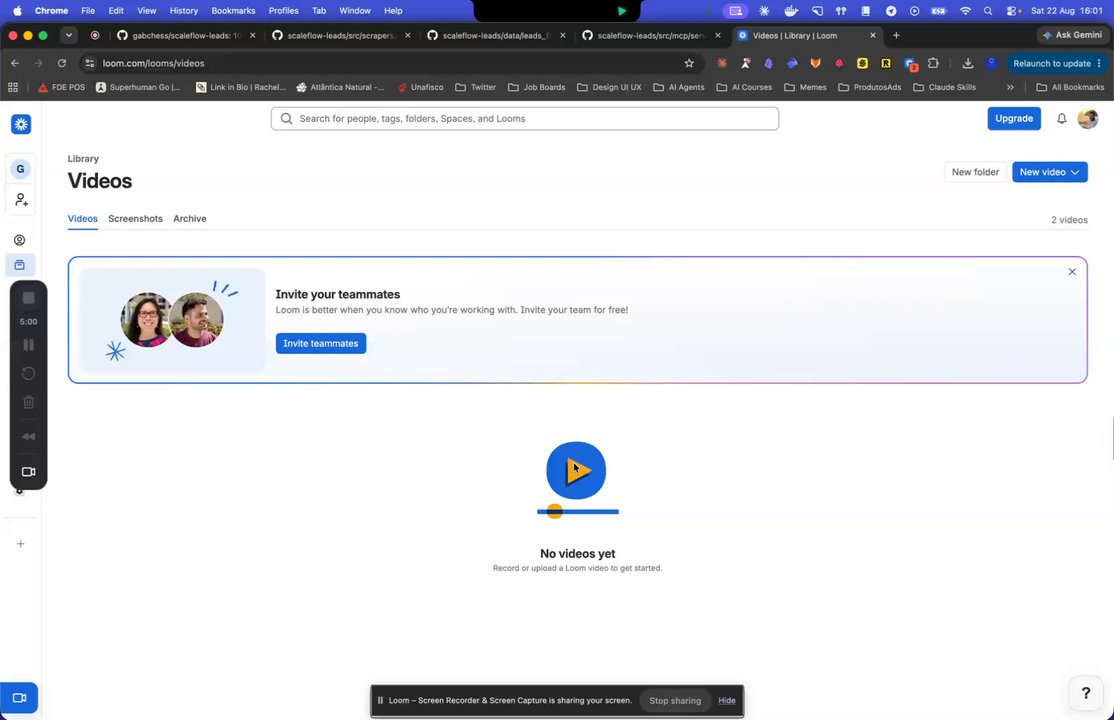Select the Library sidebar icon
1114x720 pixels.
click(20, 265)
